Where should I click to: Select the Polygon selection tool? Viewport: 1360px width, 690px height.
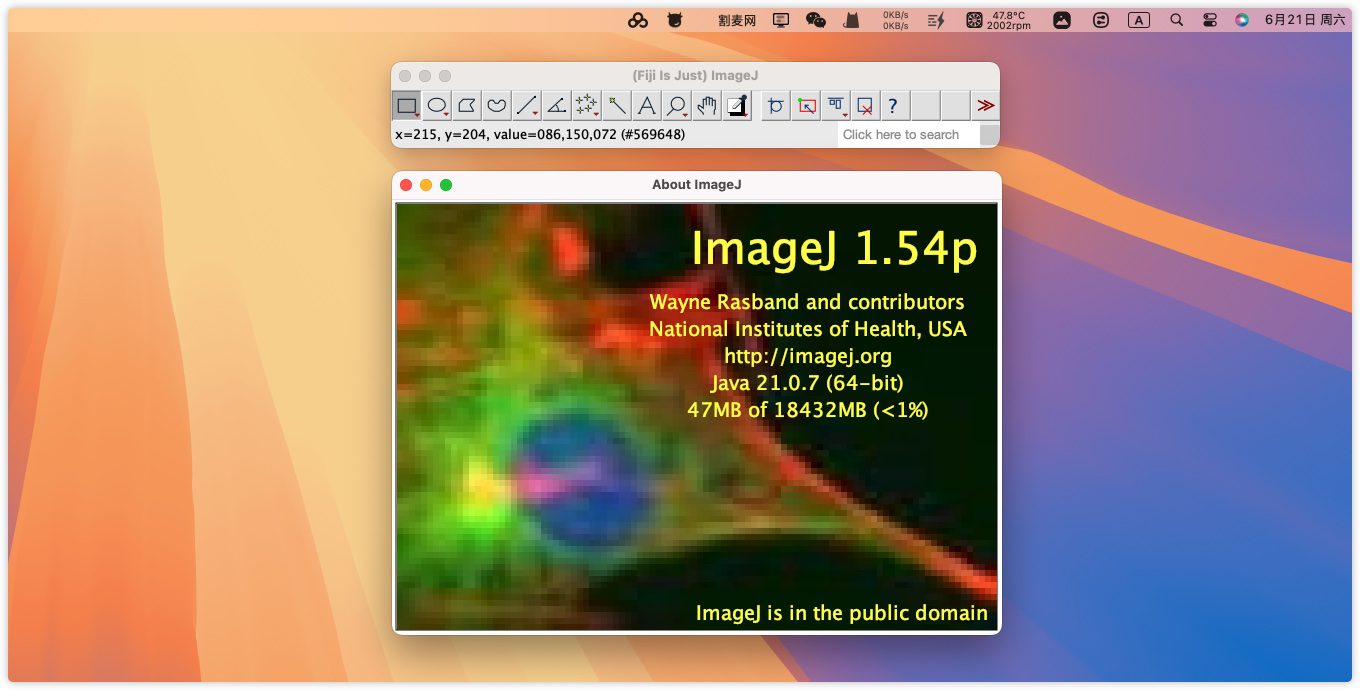[467, 105]
